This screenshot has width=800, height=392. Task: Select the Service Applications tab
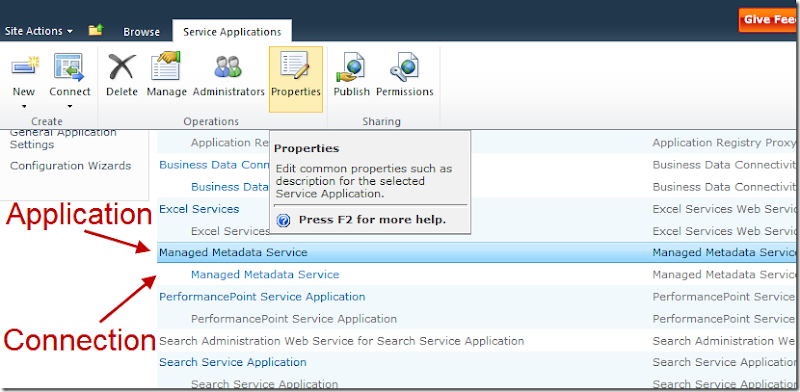click(232, 32)
